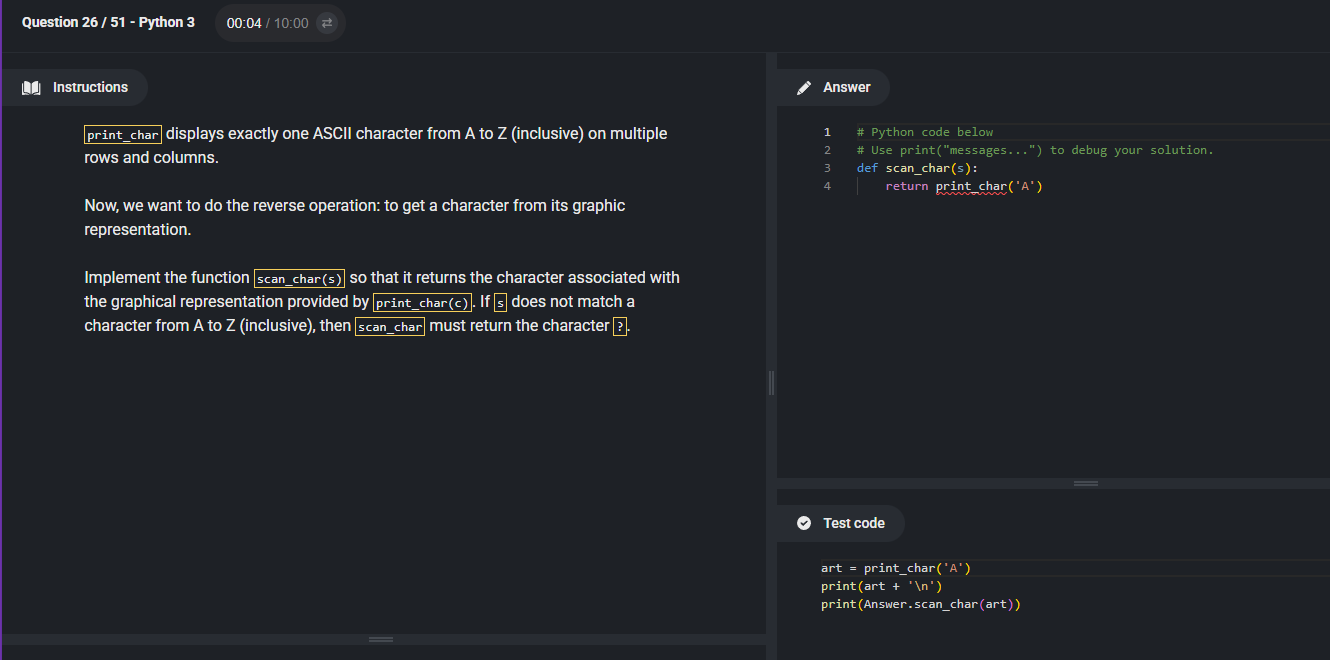This screenshot has height=660, width=1330.
Task: Click code line 'def scan_char(s):'
Action: click(x=917, y=168)
